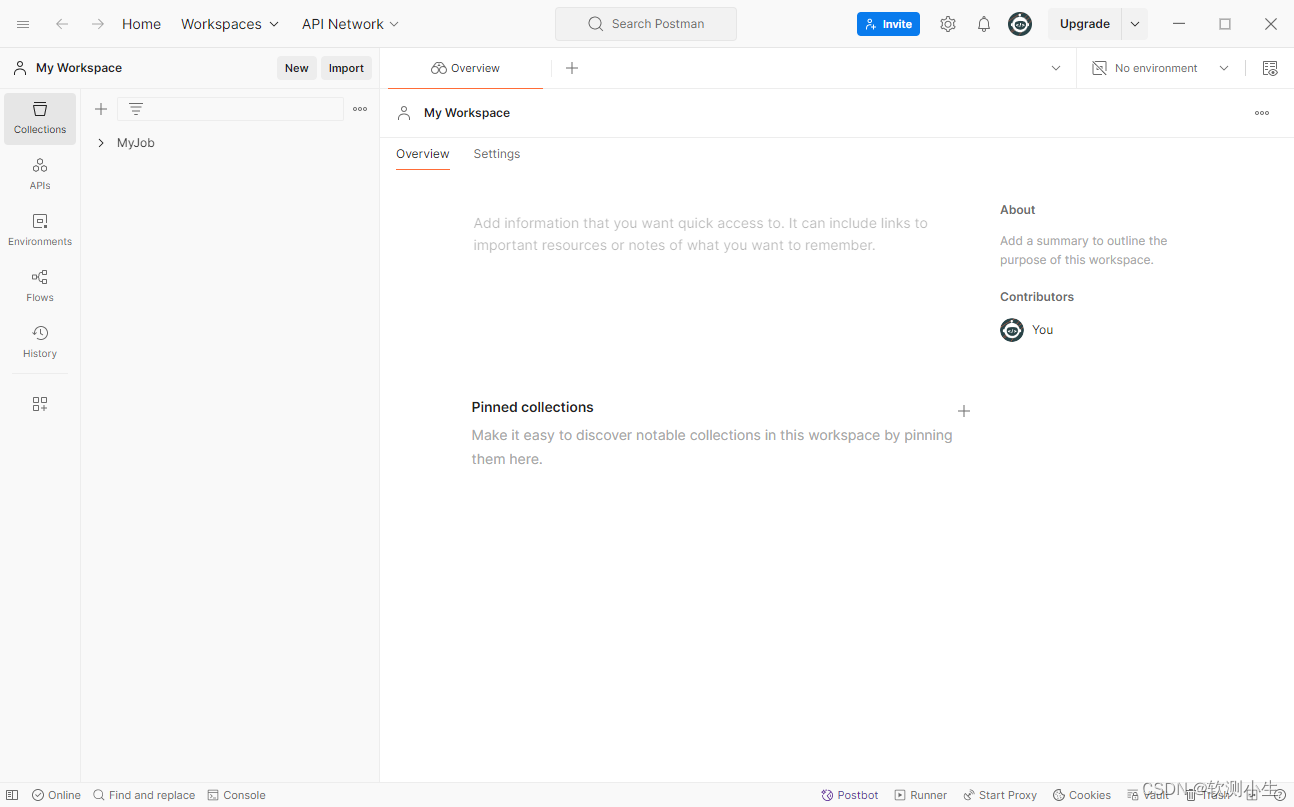Open the tab list chevron dropdown

[1056, 68]
